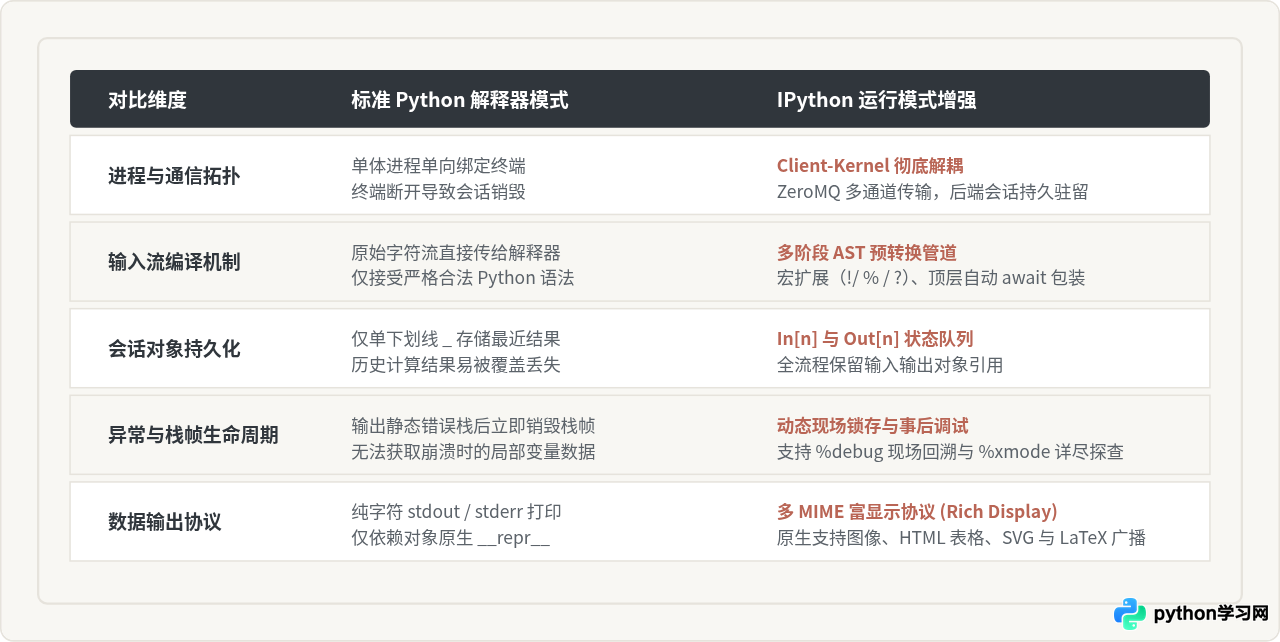This screenshot has width=1280, height=642.
Task: Select the '异常与栈帧生命周期' row label
Action: coord(193,435)
